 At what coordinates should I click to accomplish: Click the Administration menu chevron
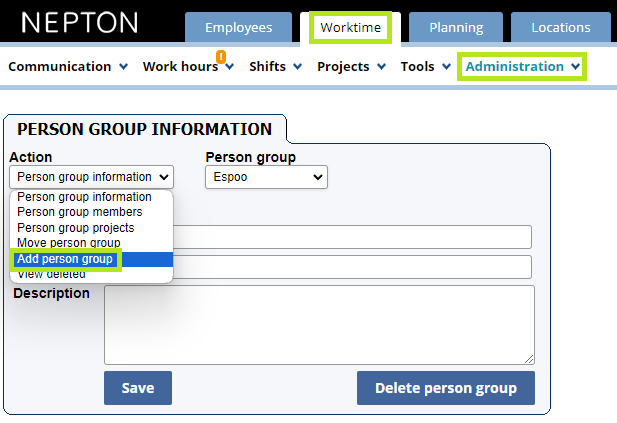pyautogui.click(x=575, y=66)
